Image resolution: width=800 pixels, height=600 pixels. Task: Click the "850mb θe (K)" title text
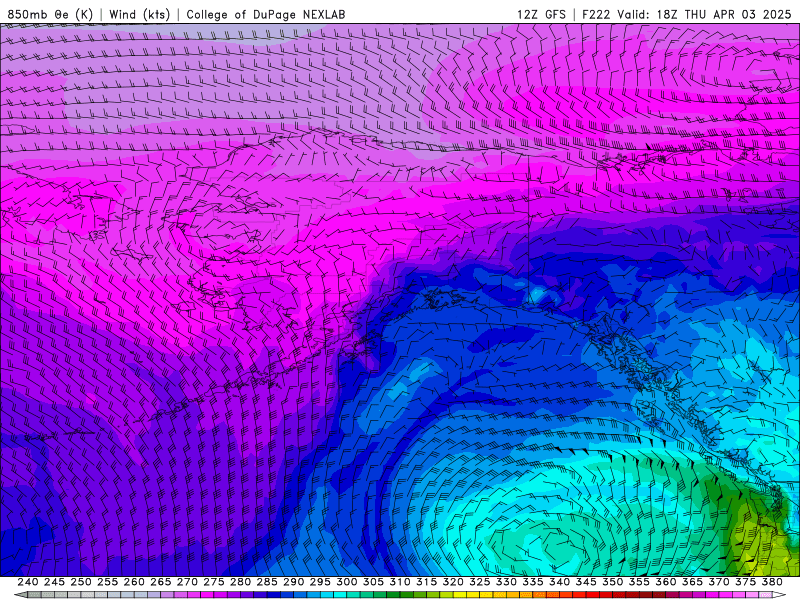point(50,14)
